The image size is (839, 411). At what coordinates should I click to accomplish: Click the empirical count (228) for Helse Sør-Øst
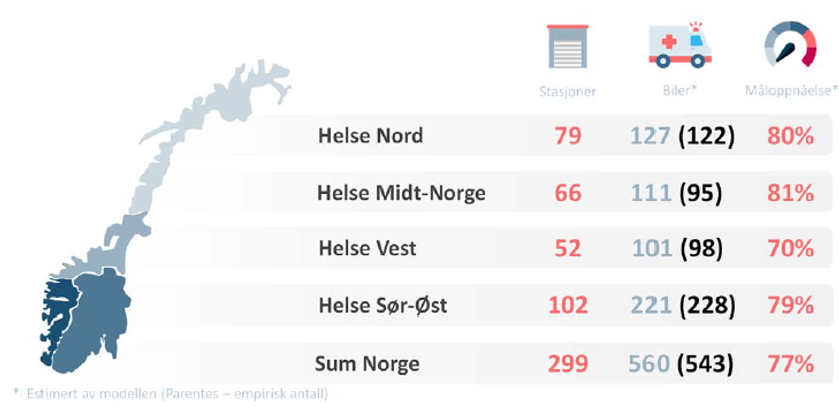tap(708, 304)
